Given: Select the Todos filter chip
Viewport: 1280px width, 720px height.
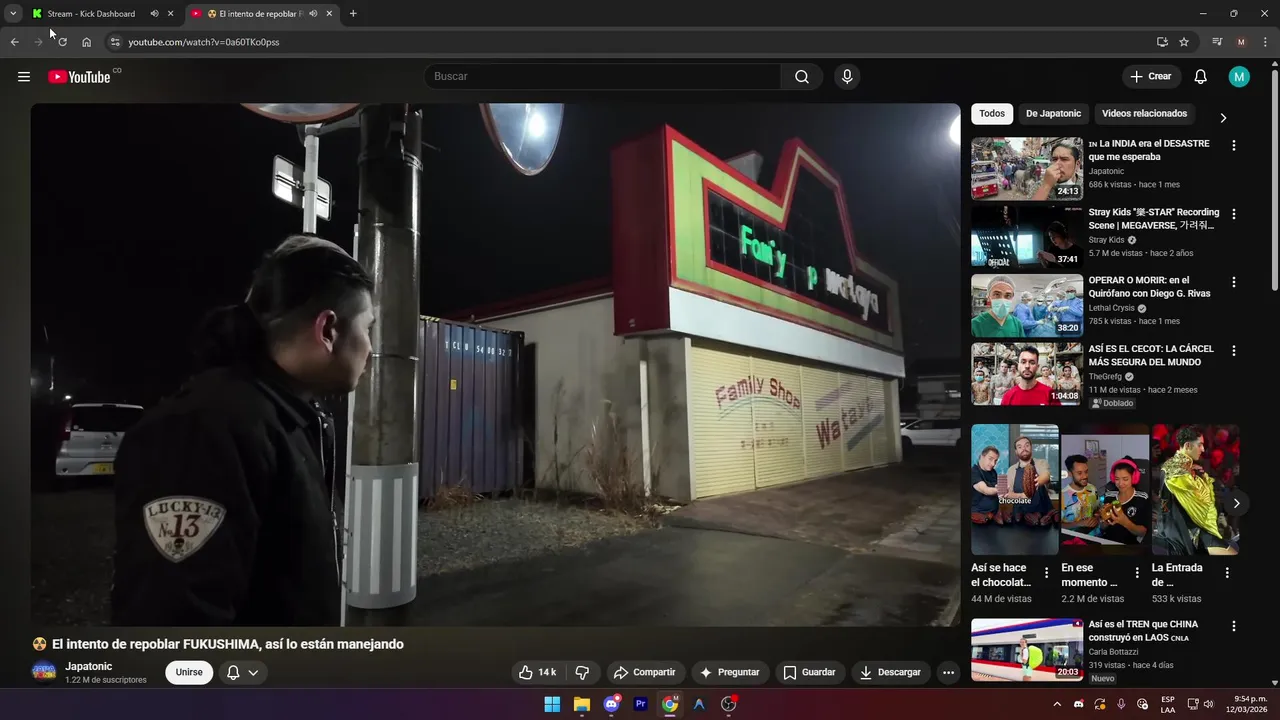Looking at the screenshot, I should click(x=992, y=114).
